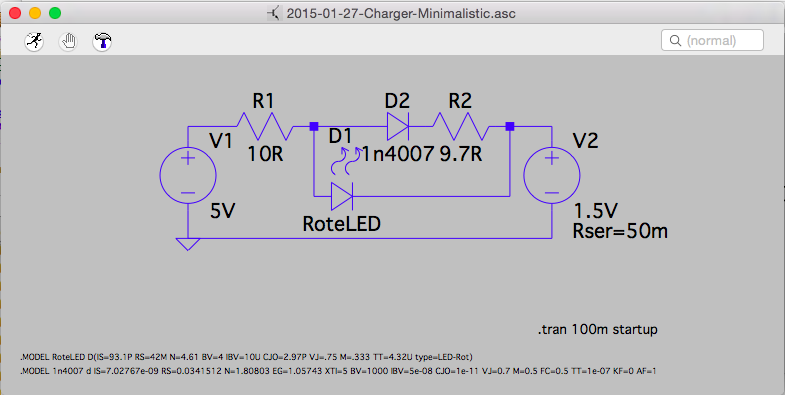This screenshot has height=395, width=785.
Task: Select the D2 diode symbol
Action: coord(398,126)
